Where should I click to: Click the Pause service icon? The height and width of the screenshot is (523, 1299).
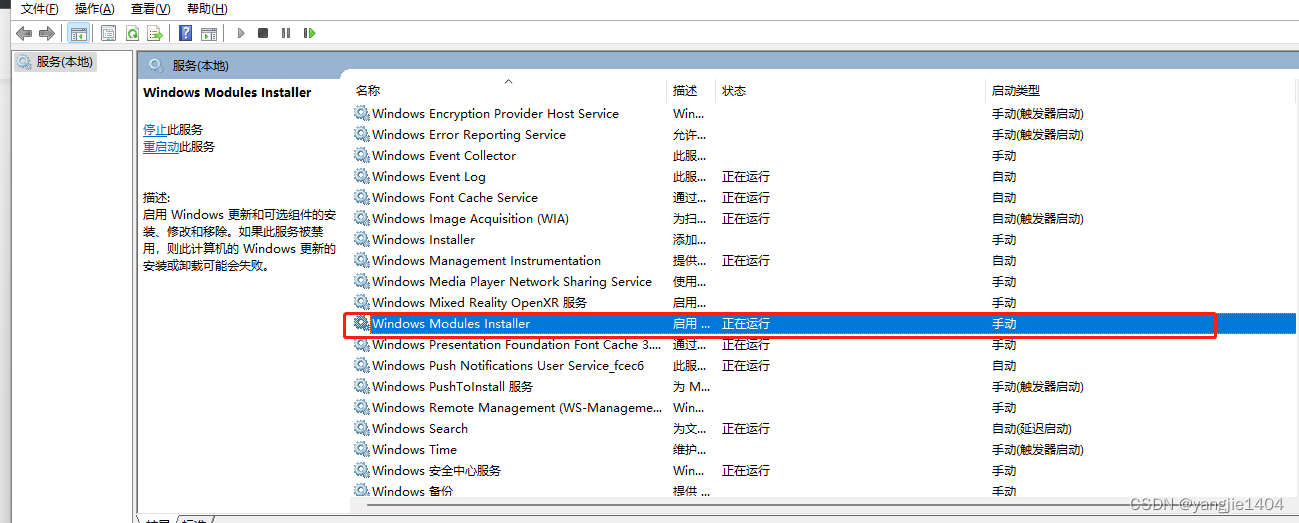(286, 33)
